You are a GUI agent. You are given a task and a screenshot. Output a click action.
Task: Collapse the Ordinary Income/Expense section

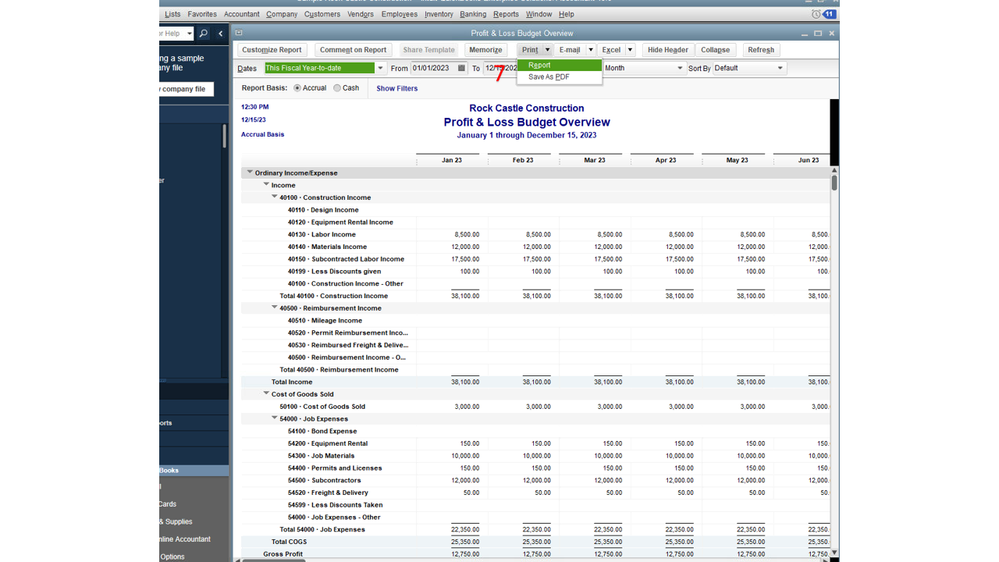[250, 173]
